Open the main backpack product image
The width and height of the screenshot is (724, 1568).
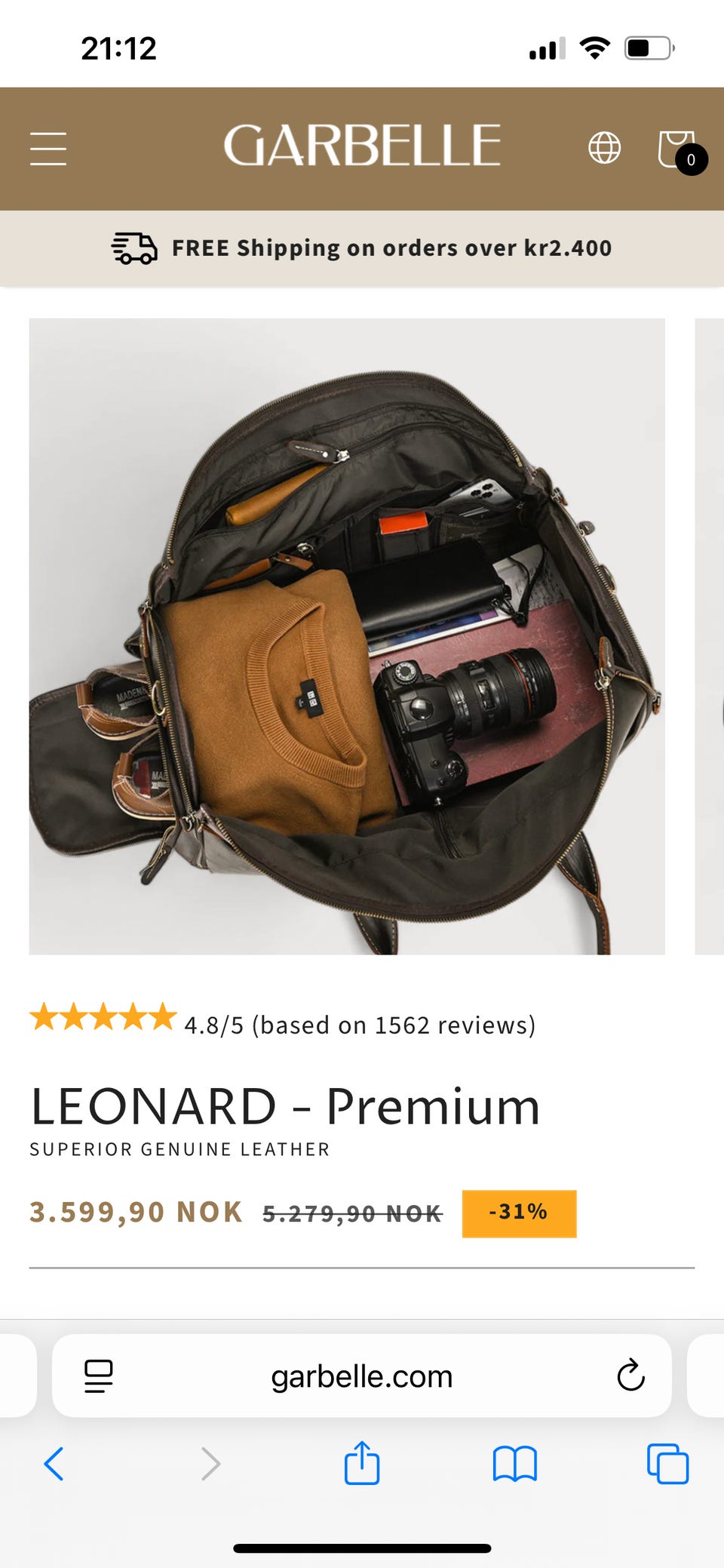coord(347,636)
